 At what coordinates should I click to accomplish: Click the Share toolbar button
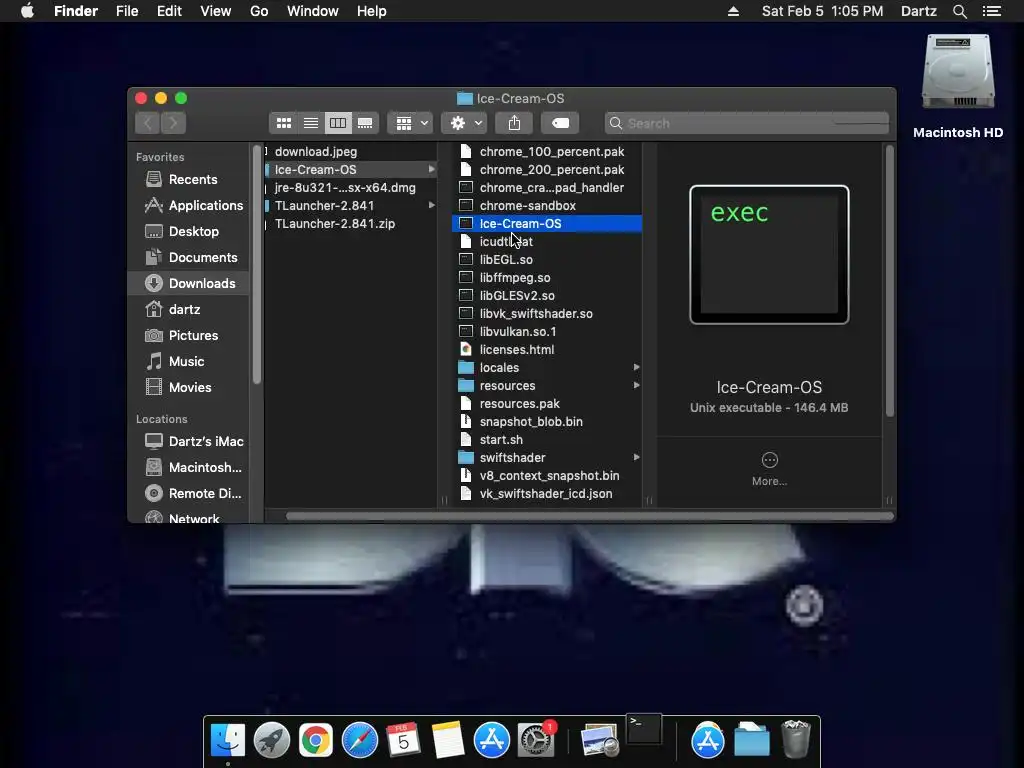coord(515,123)
